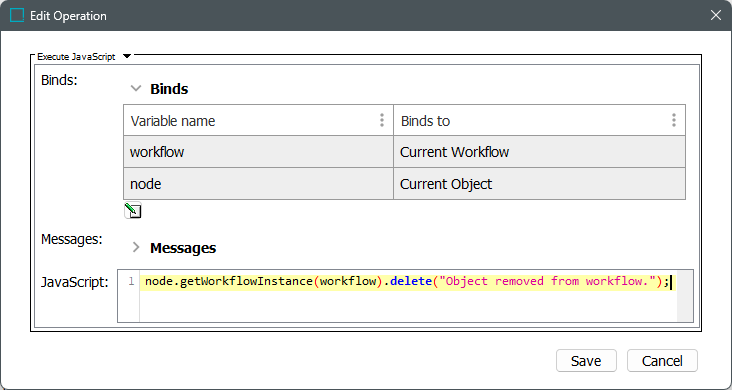Click the JavaScript editor vertical scrollbar
The height and width of the screenshot is (390, 732).
pos(685,296)
